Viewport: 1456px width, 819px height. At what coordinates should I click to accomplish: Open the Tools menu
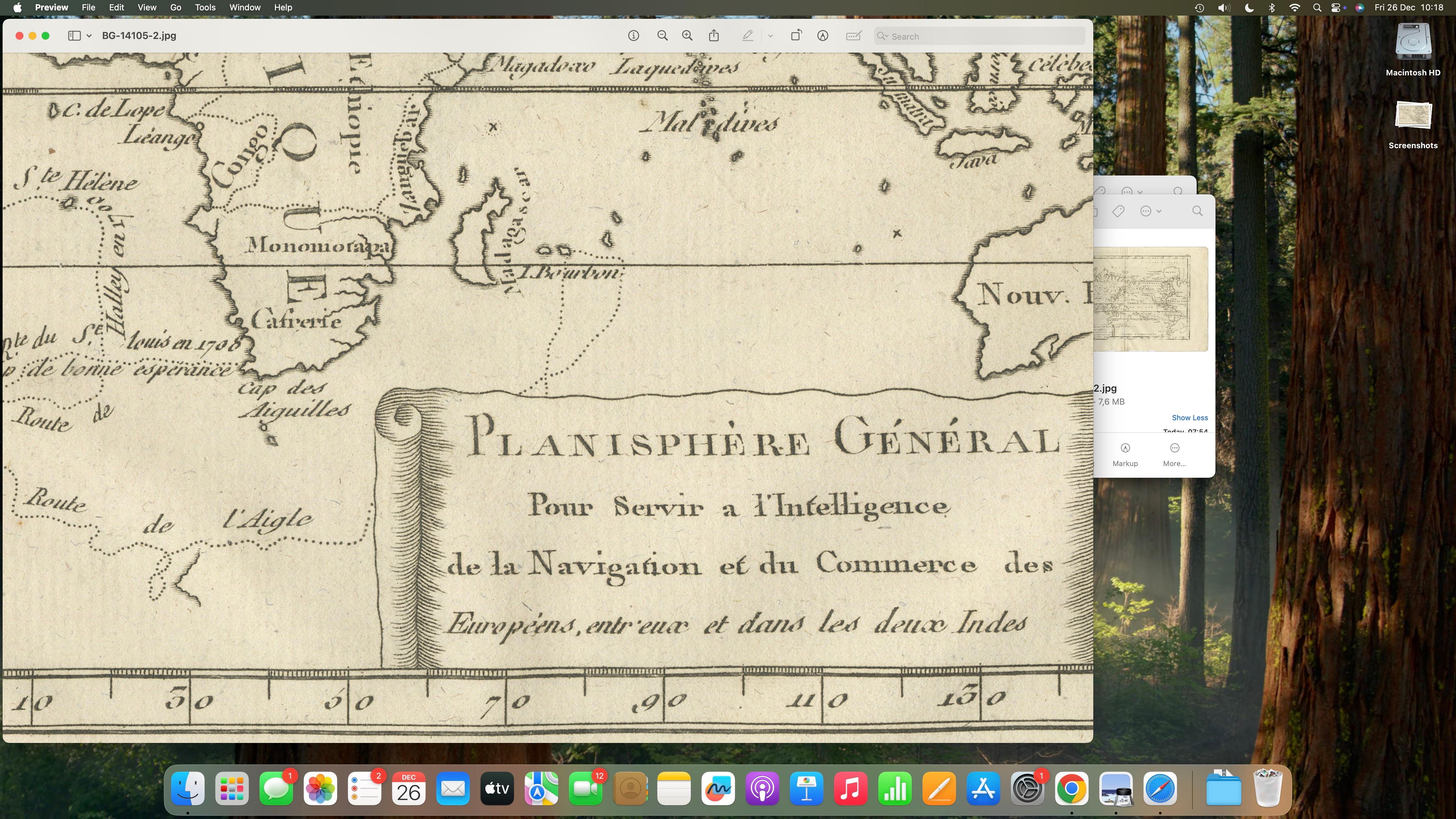[x=205, y=7]
